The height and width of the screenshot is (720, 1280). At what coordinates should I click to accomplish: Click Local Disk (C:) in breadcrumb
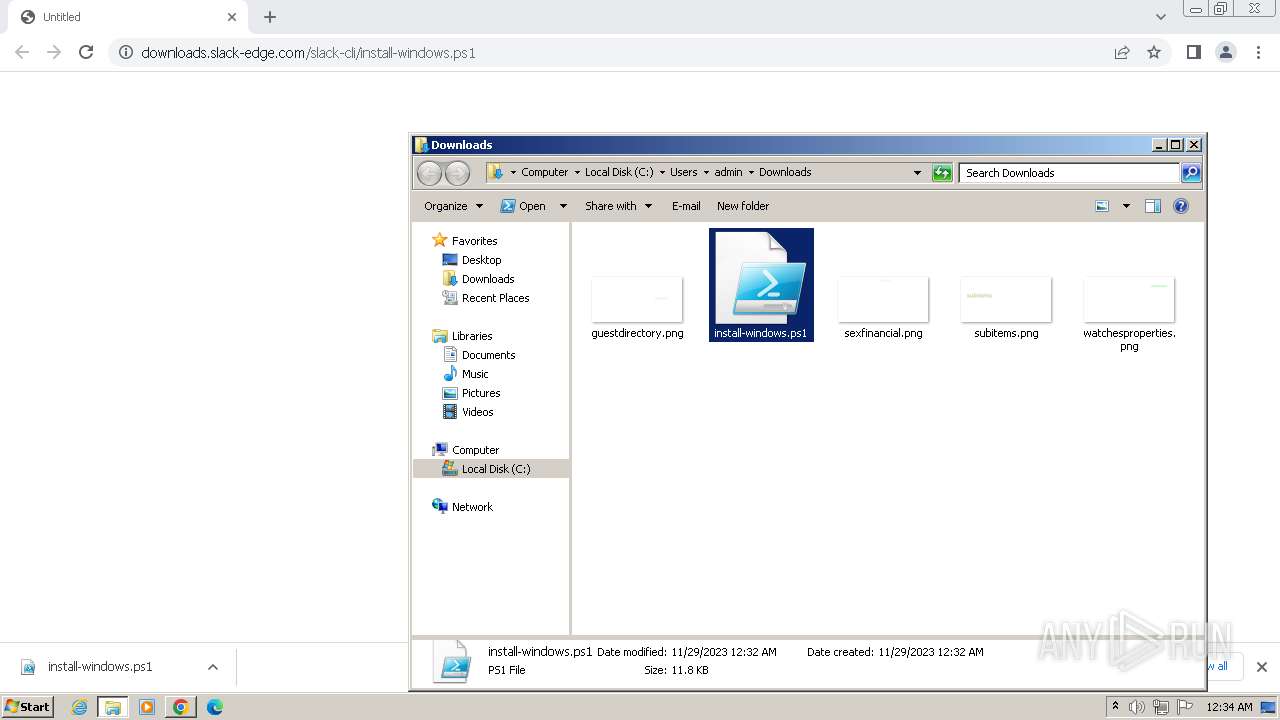[619, 172]
